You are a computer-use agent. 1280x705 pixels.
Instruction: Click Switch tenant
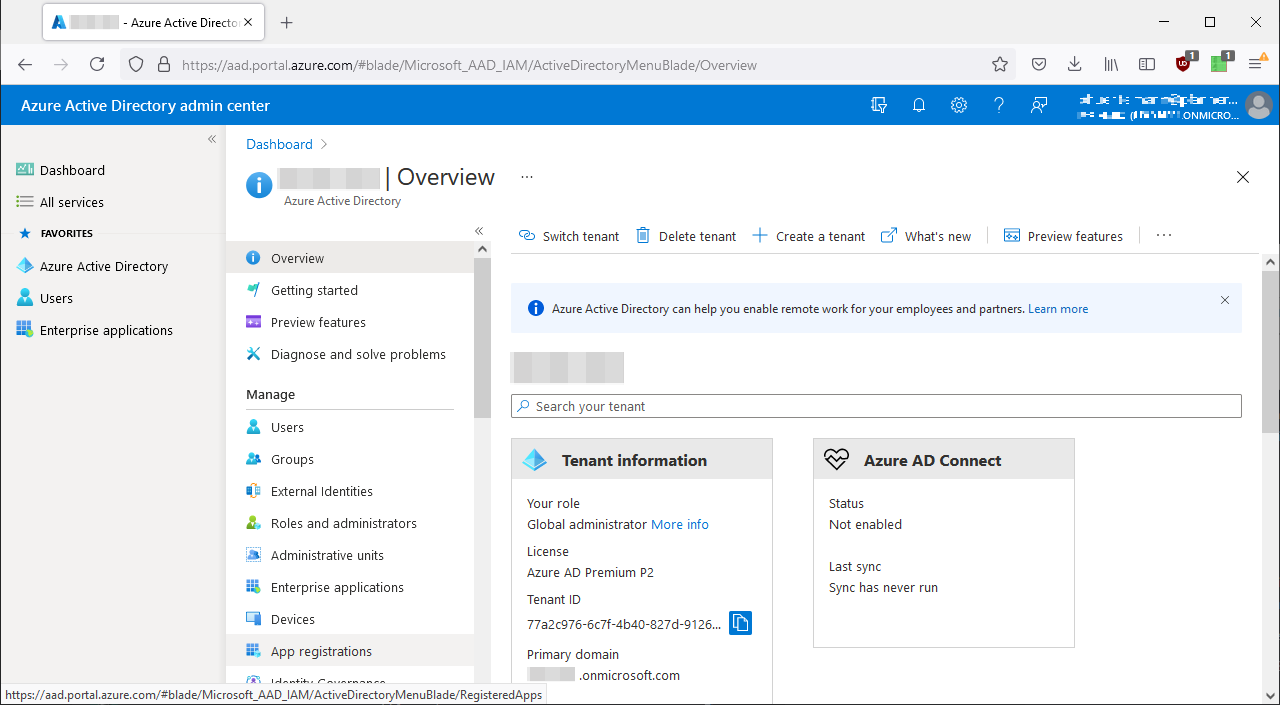click(568, 235)
